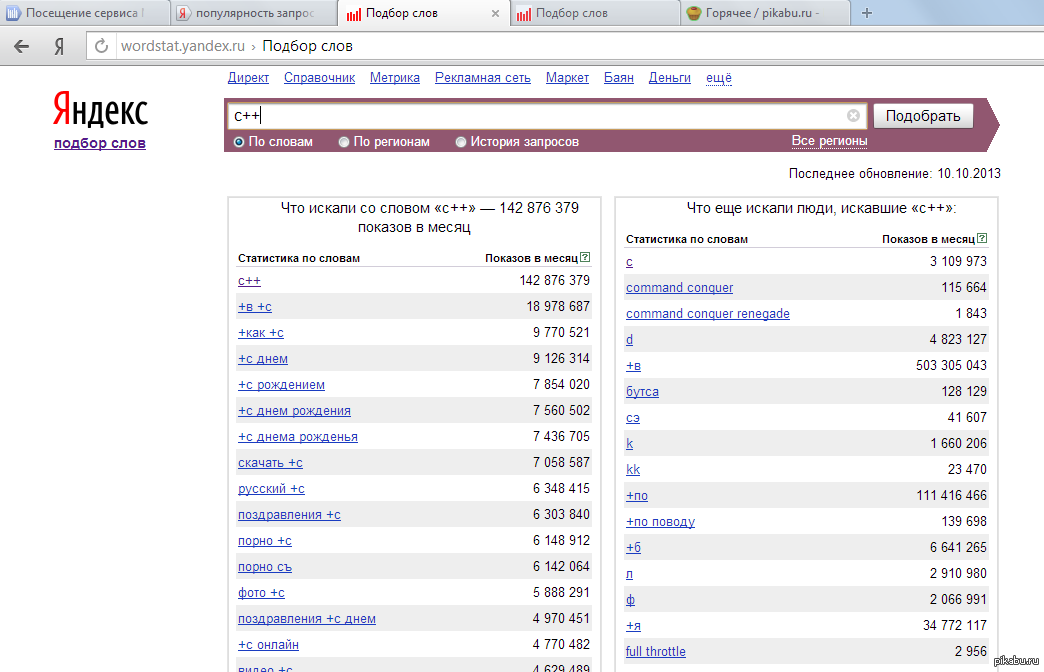Click help icon in right table header
1044x672 pixels.
pos(982,238)
